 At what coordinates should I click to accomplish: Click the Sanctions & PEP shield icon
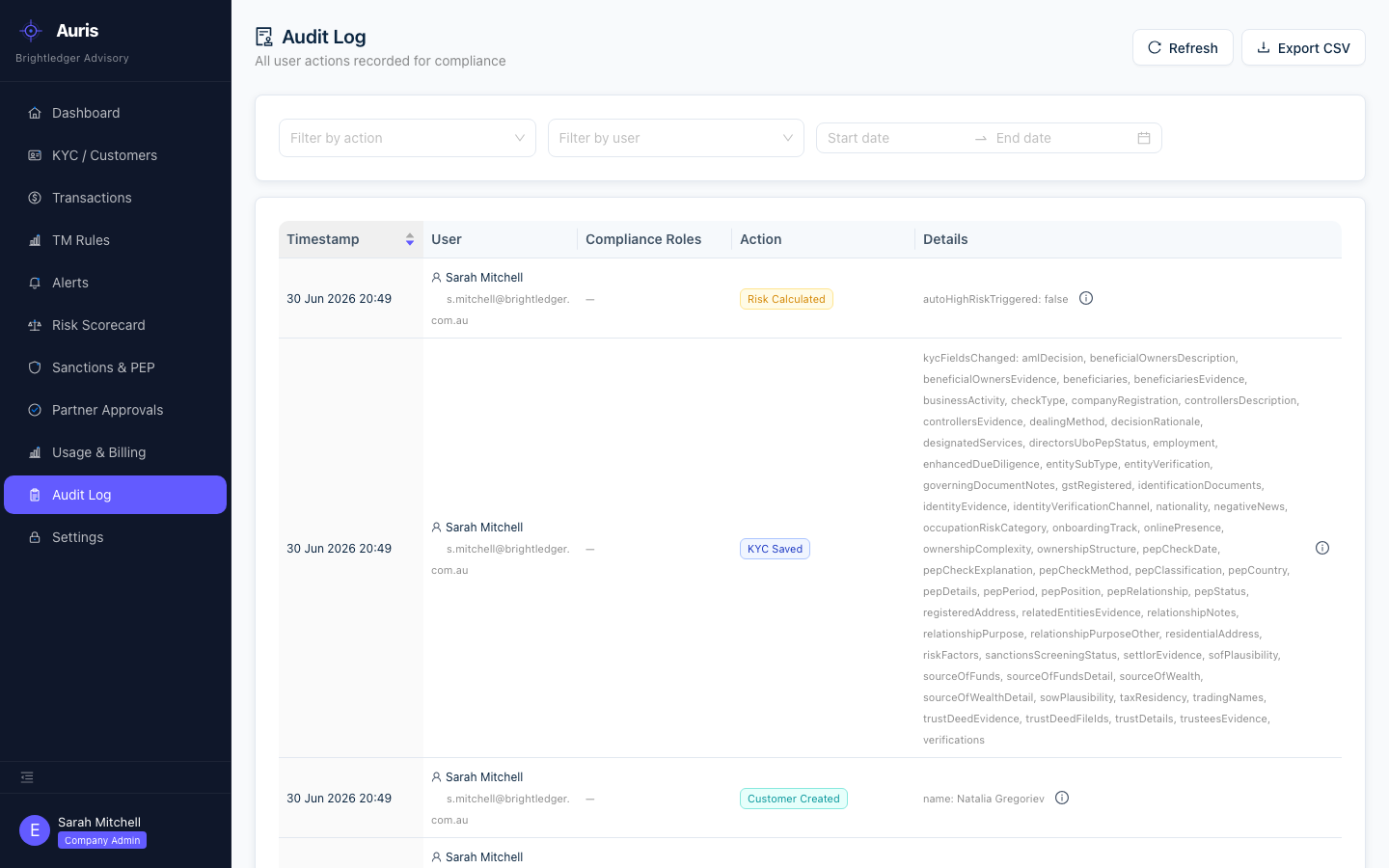point(35,367)
